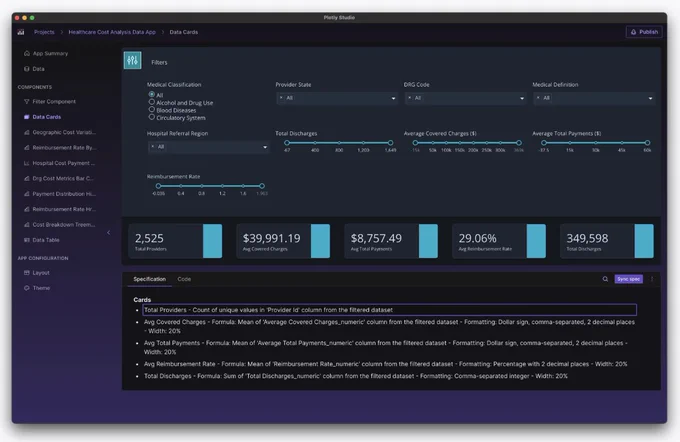
Task: Click the Reimbursement Rate slider left handle
Action: pyautogui.click(x=158, y=186)
